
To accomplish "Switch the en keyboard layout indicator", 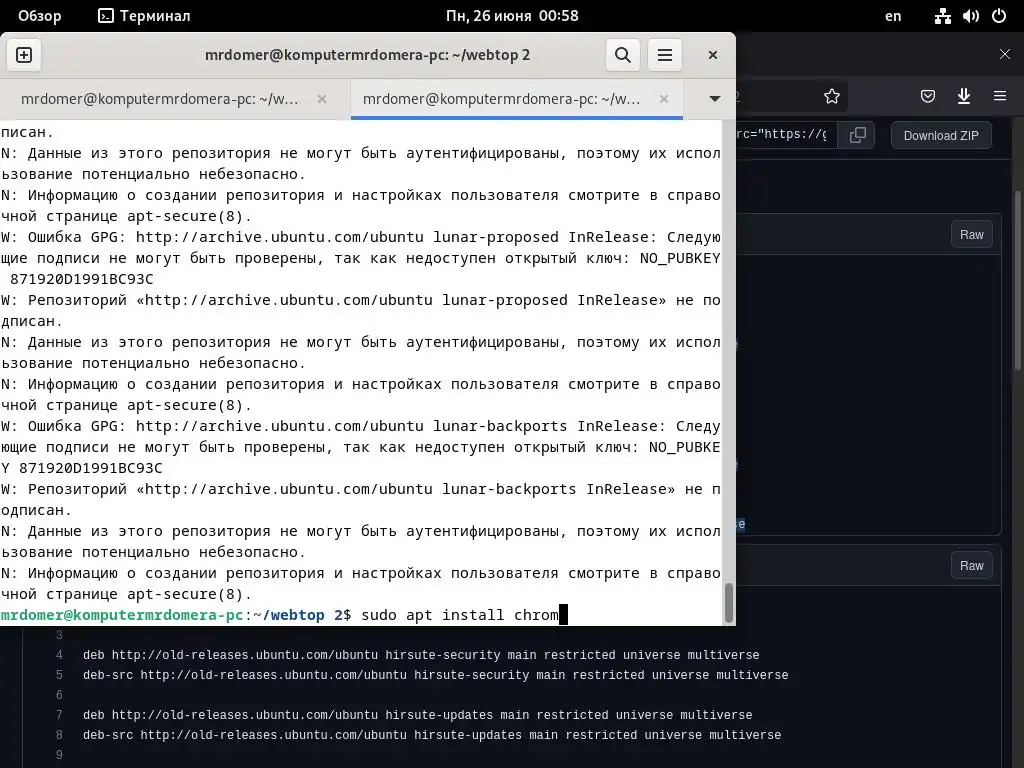I will click(x=893, y=16).
